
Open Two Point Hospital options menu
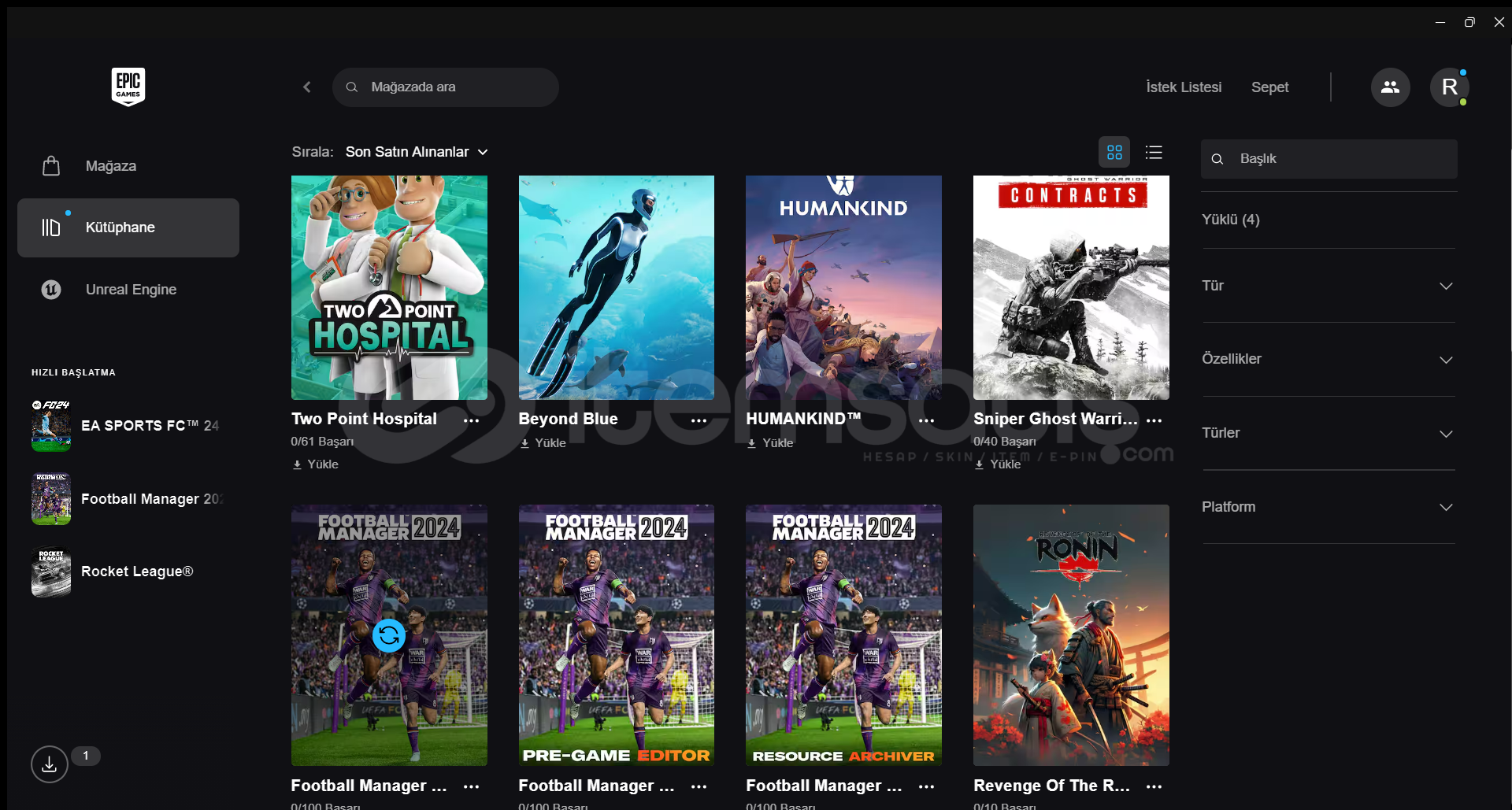pos(471,420)
